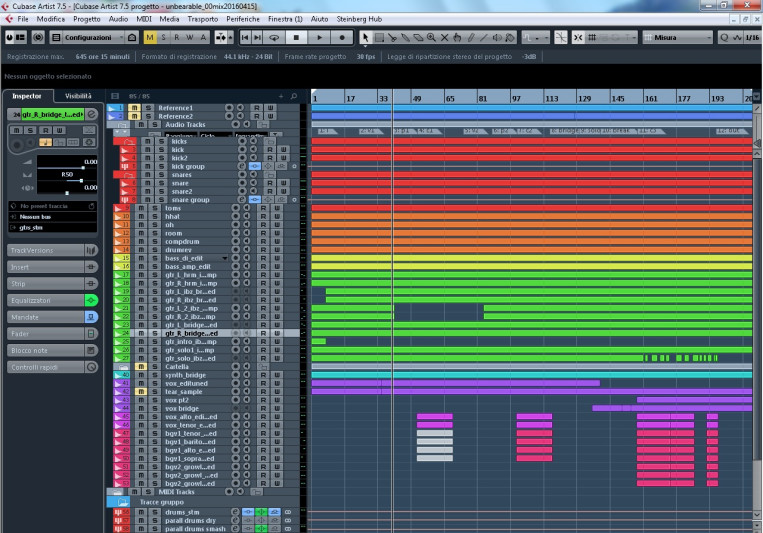Mute the Reference1 track
The width and height of the screenshot is (763, 533).
tap(134, 108)
